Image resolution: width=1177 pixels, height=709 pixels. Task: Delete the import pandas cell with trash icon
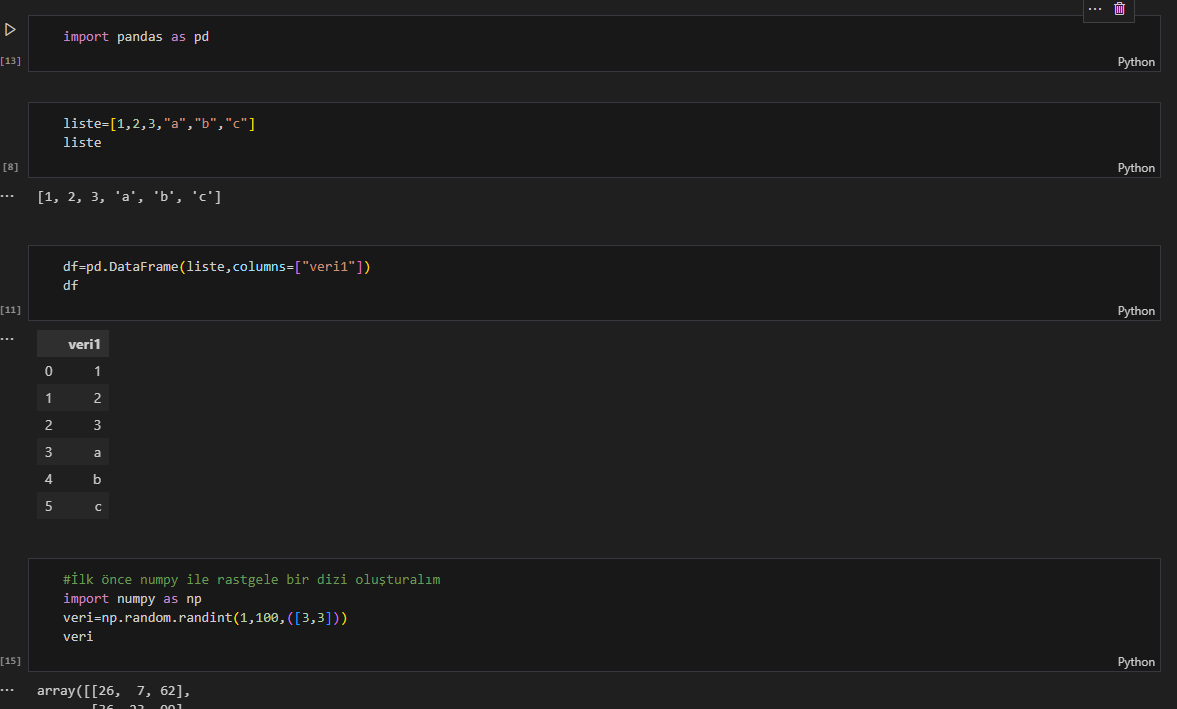(1119, 9)
